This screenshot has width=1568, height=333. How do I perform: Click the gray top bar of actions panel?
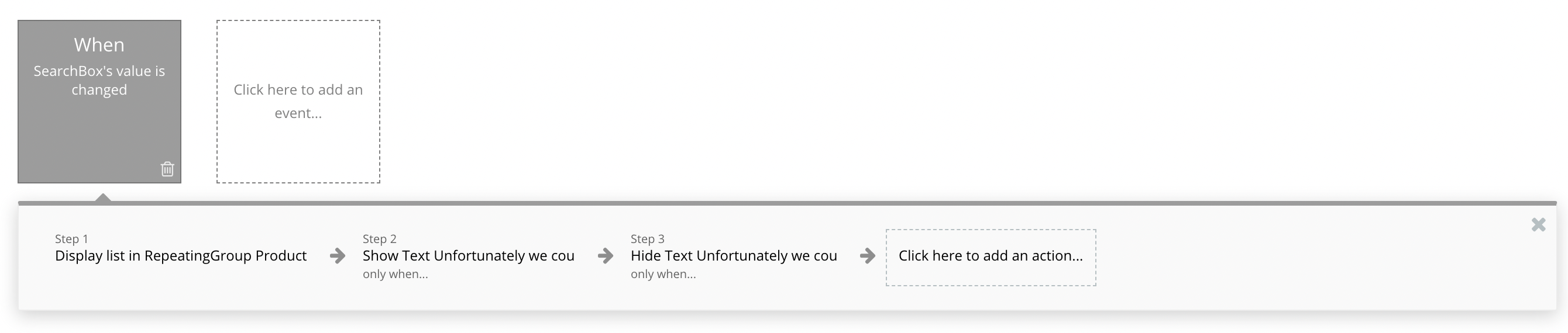tap(791, 203)
